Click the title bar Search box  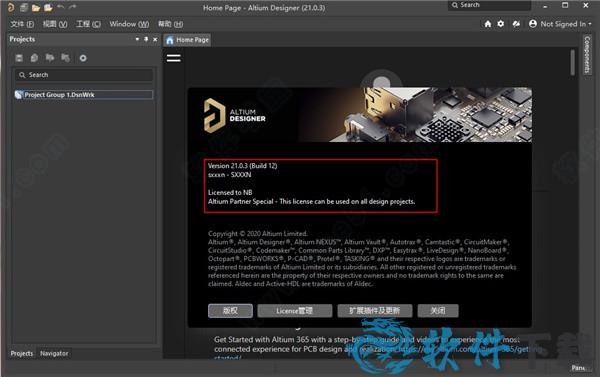pos(490,5)
